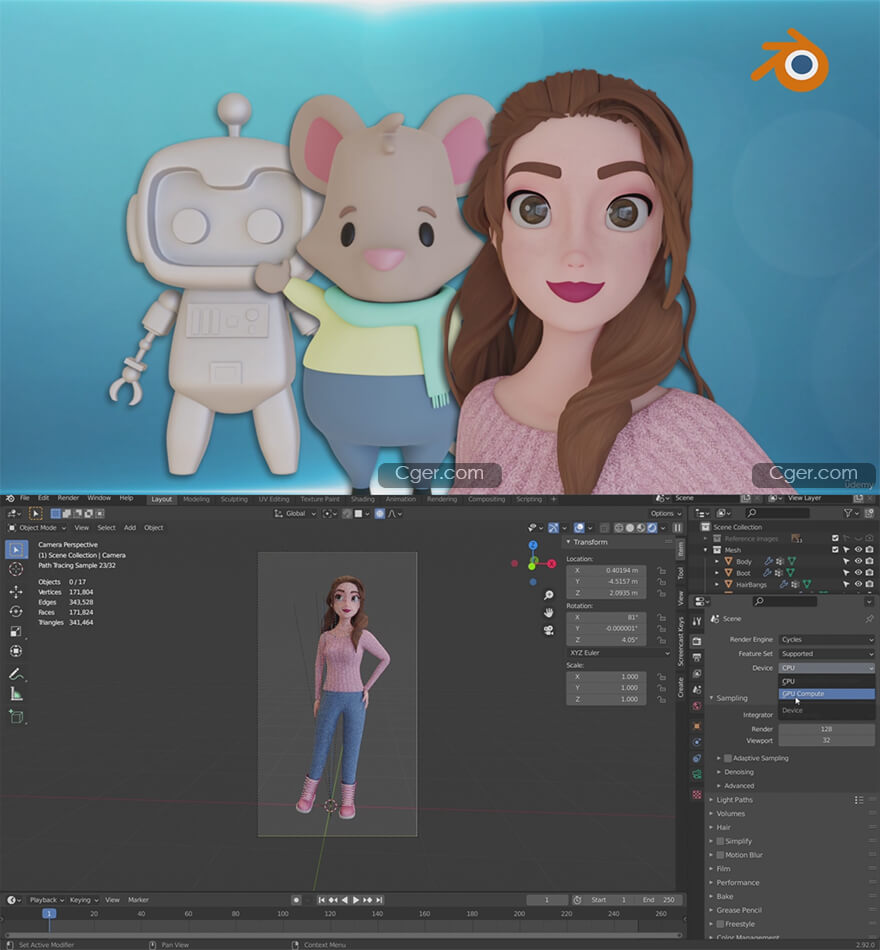This screenshot has height=950, width=880.
Task: Expand the Body object tree row
Action: (717, 562)
